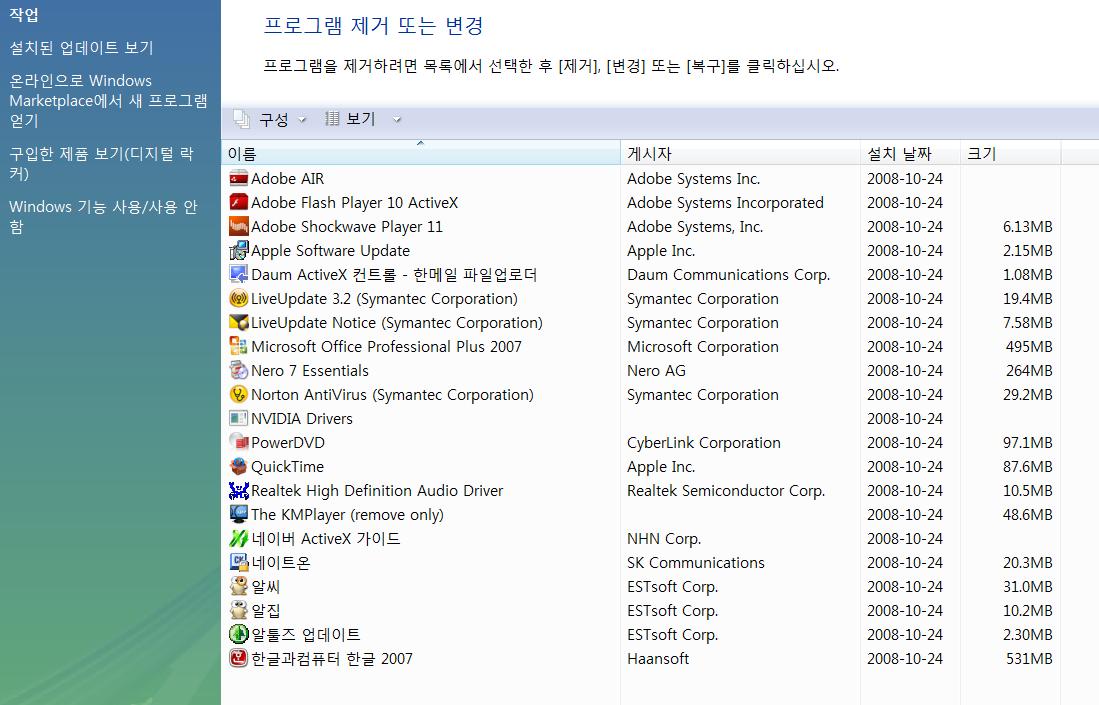Screen dimensions: 1099x705
Task: Click the 97.1MB size cell
Action: (x=1028, y=442)
